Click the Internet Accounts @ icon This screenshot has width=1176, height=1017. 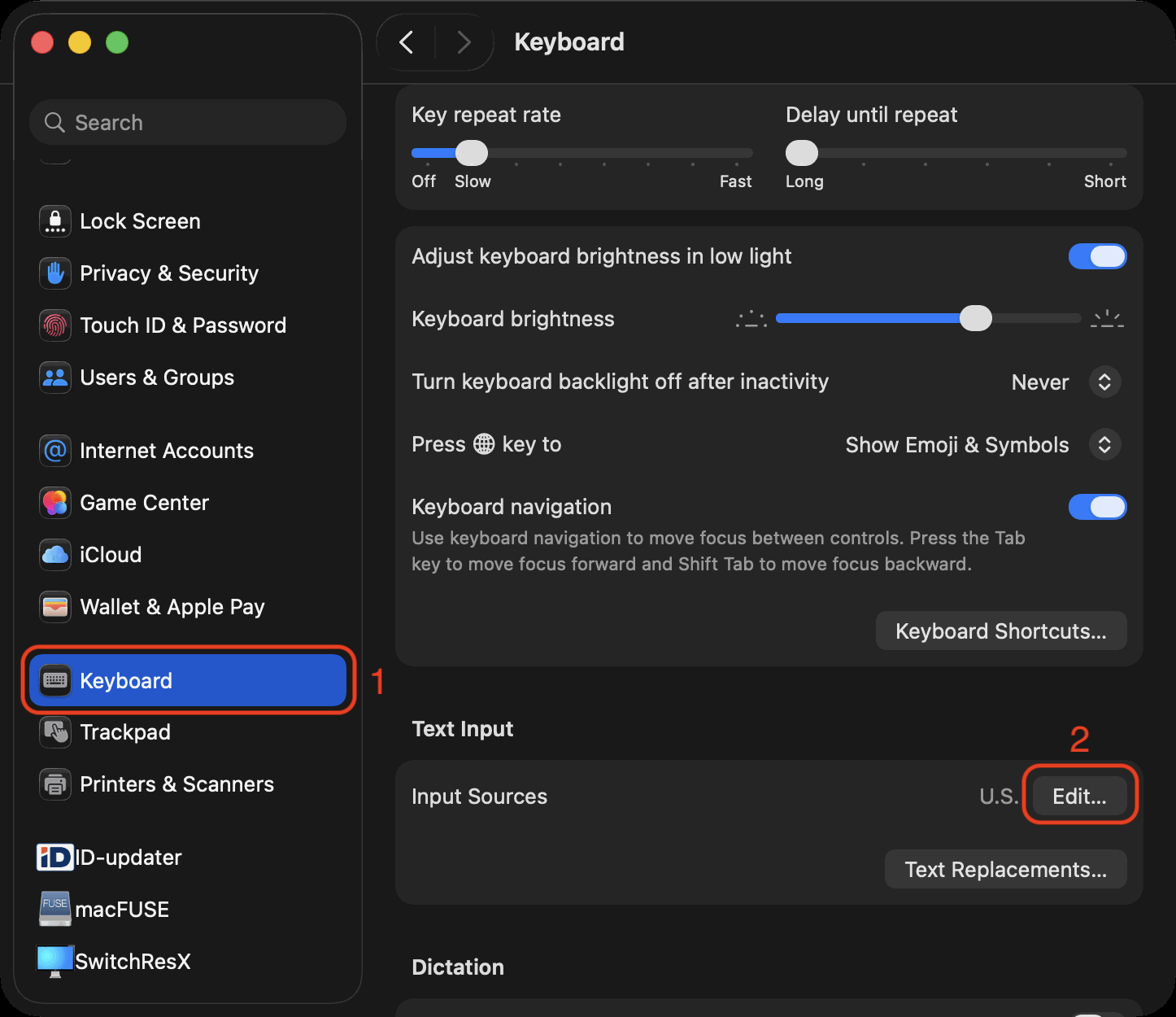coord(55,451)
